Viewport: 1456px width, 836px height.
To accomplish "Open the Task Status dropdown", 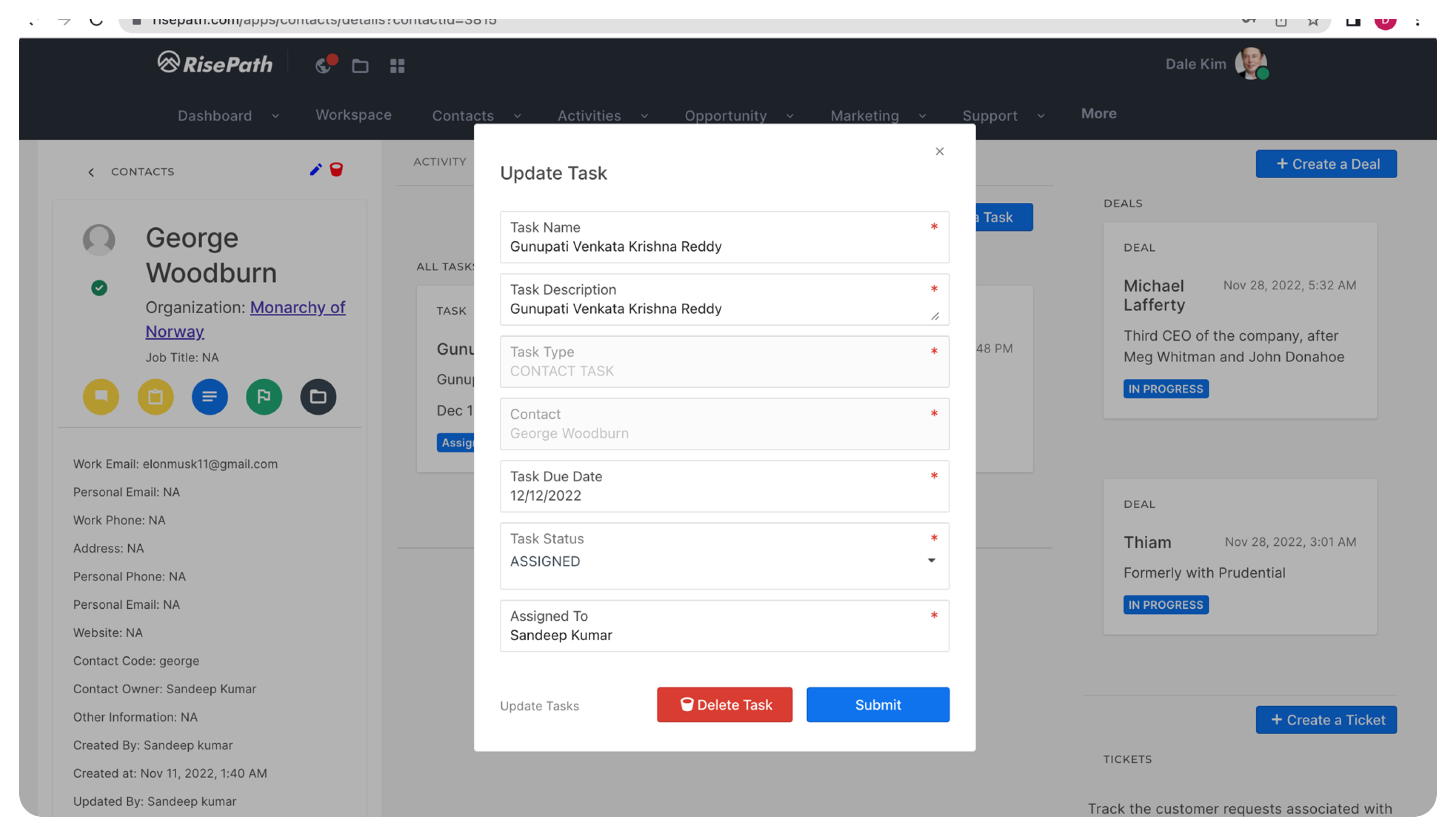I will (725, 556).
